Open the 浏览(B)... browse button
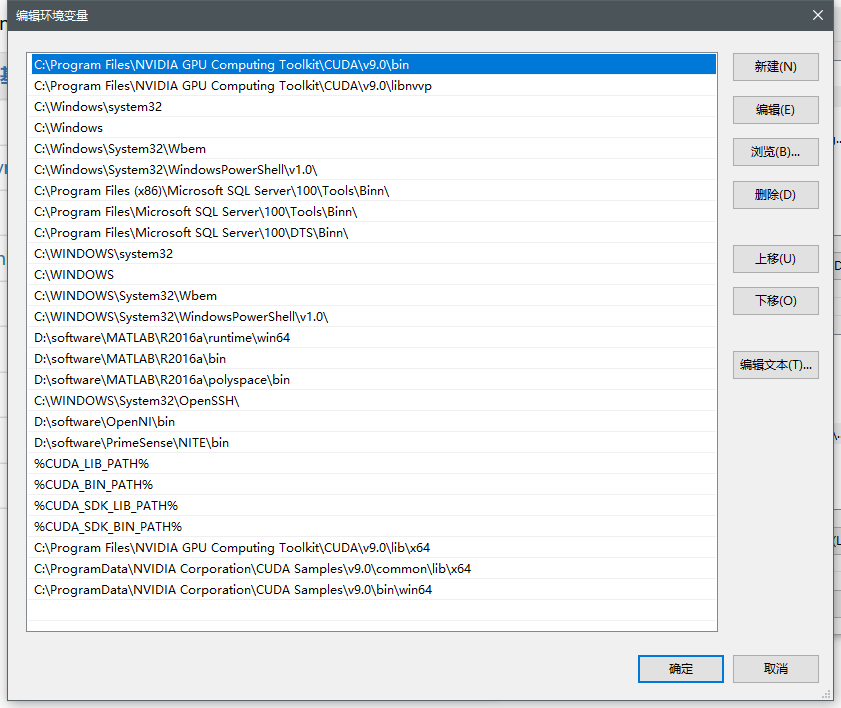841x708 pixels. coord(776,152)
